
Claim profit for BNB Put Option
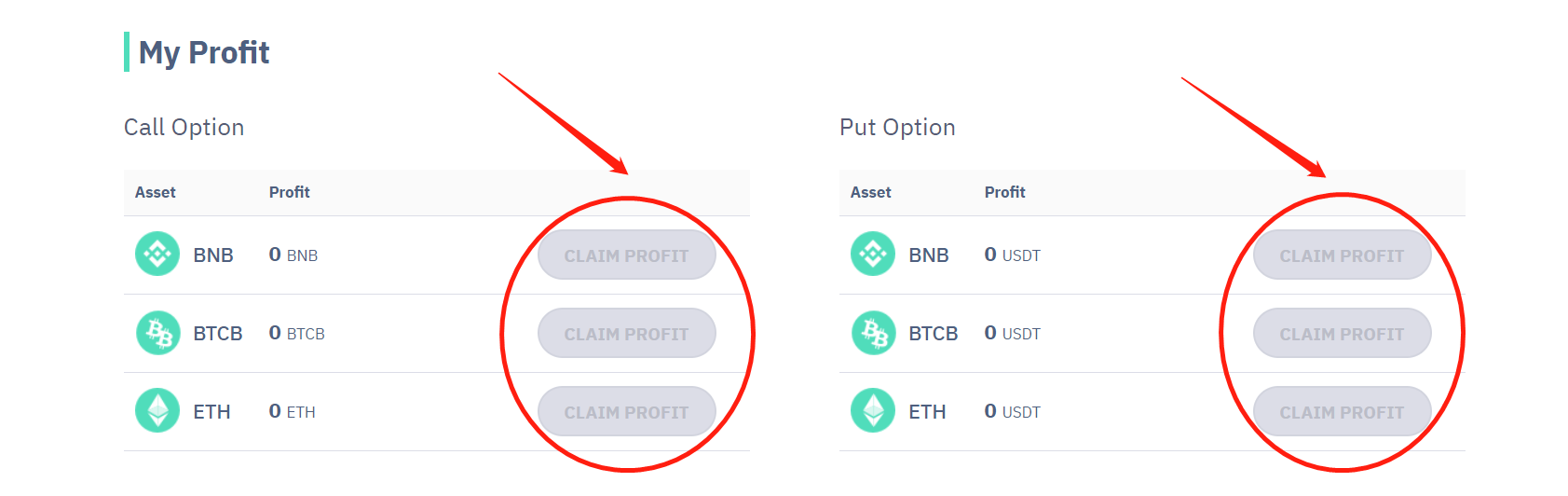1342,255
